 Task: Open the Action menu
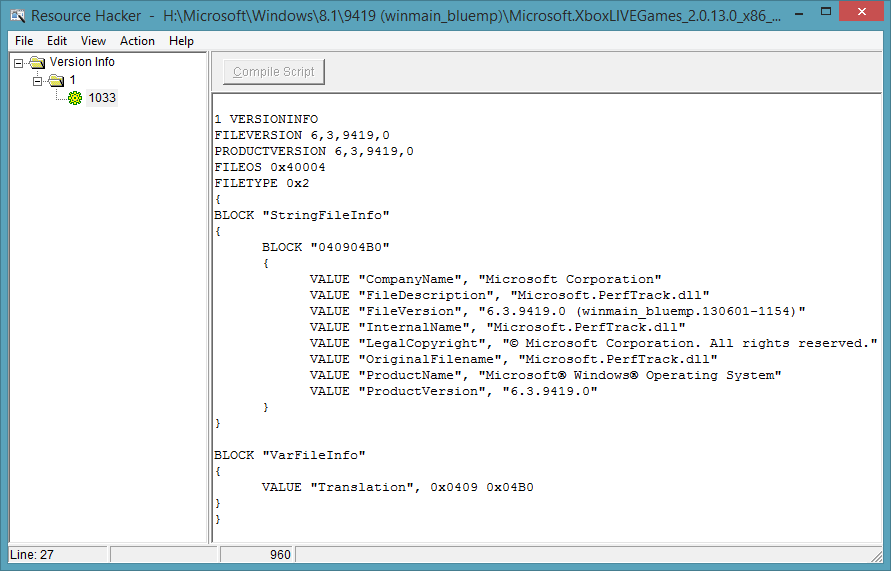coord(137,41)
